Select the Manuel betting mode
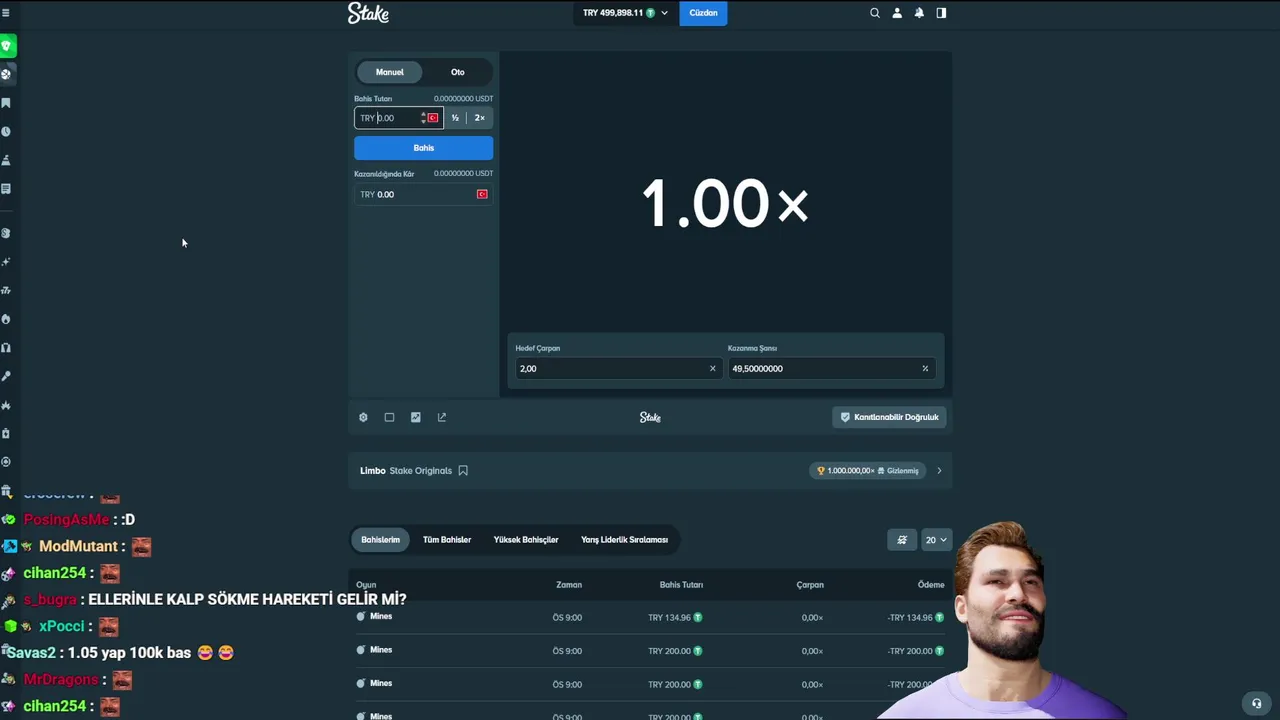This screenshot has width=1280, height=720. (x=390, y=72)
